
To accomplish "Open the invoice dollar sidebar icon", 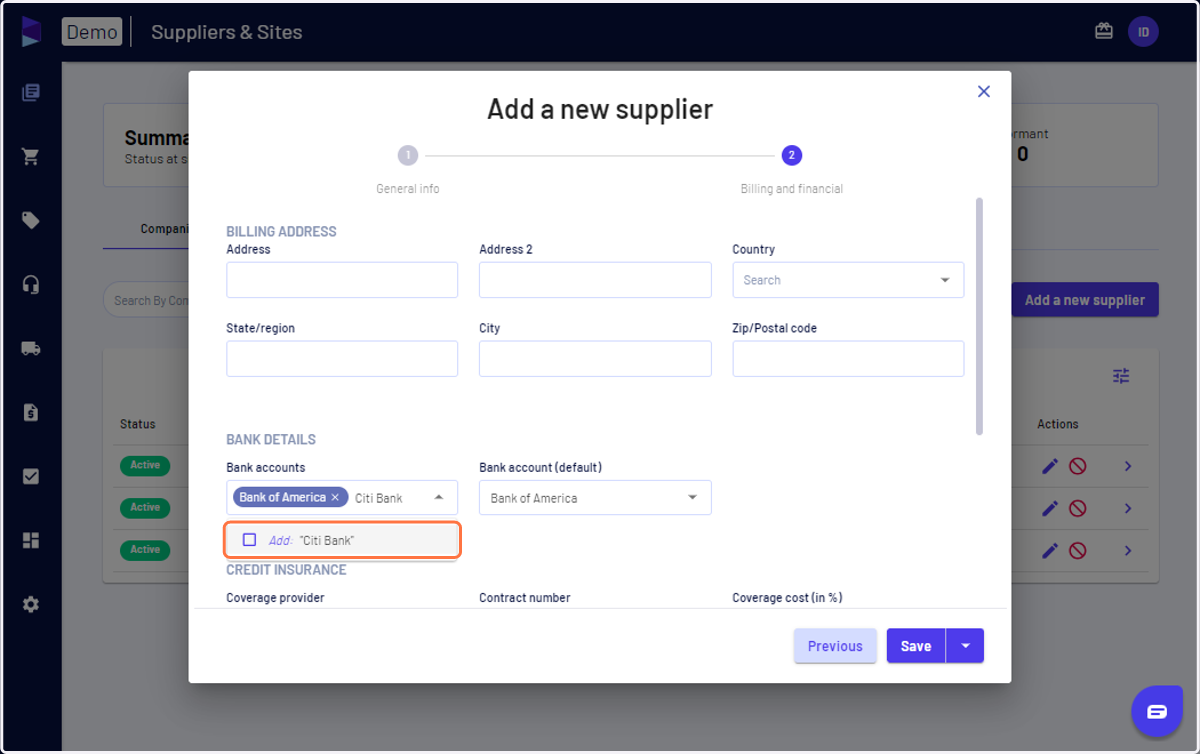I will pyautogui.click(x=31, y=413).
